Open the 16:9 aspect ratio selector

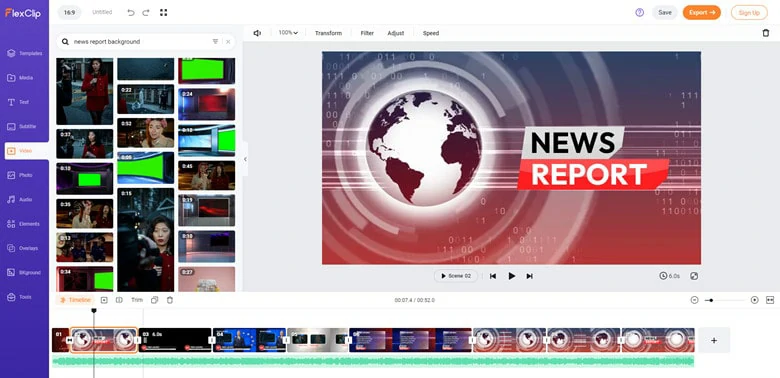[x=69, y=12]
